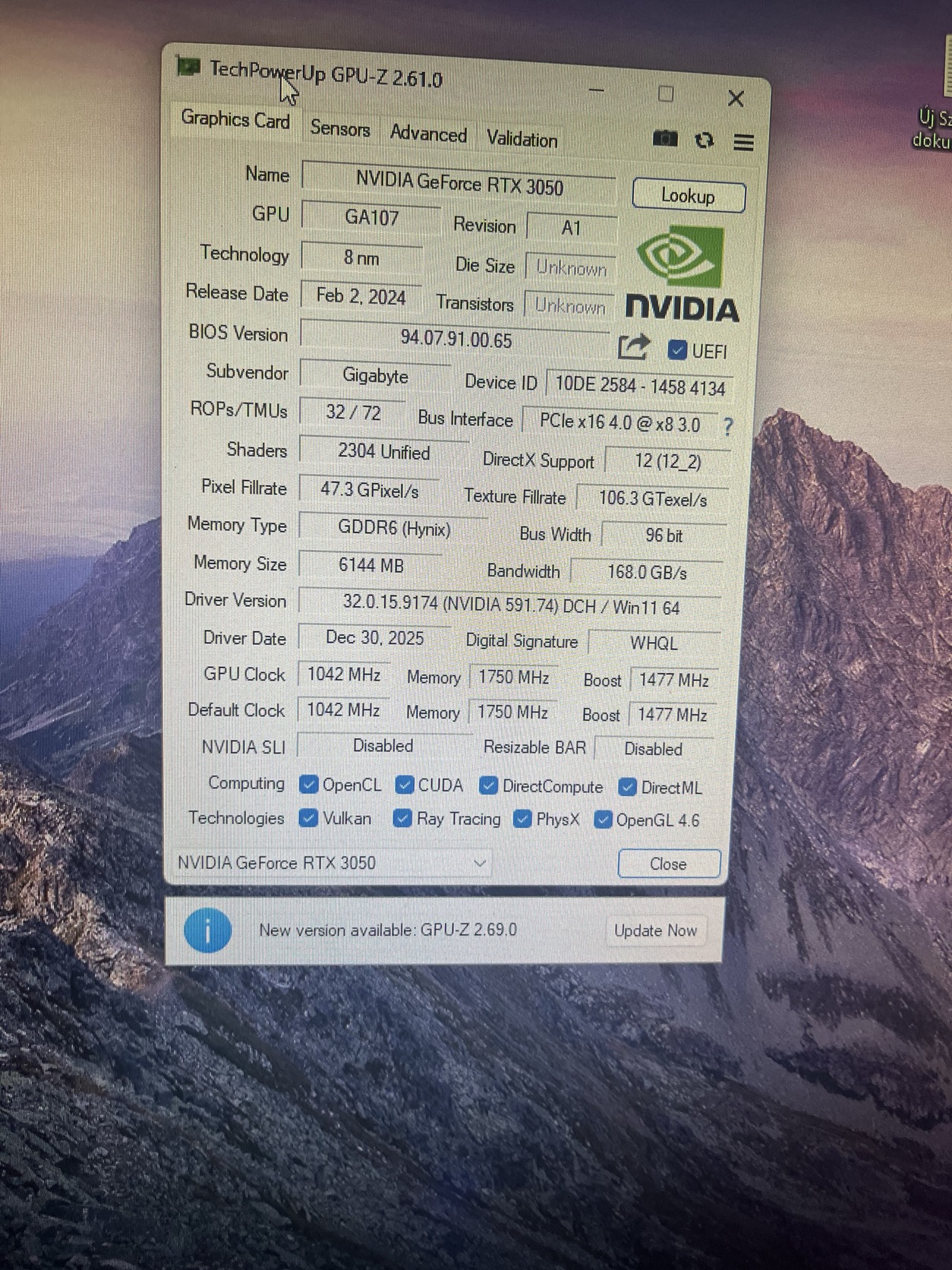Click DirectX Support value 12 (12_2)

(667, 461)
